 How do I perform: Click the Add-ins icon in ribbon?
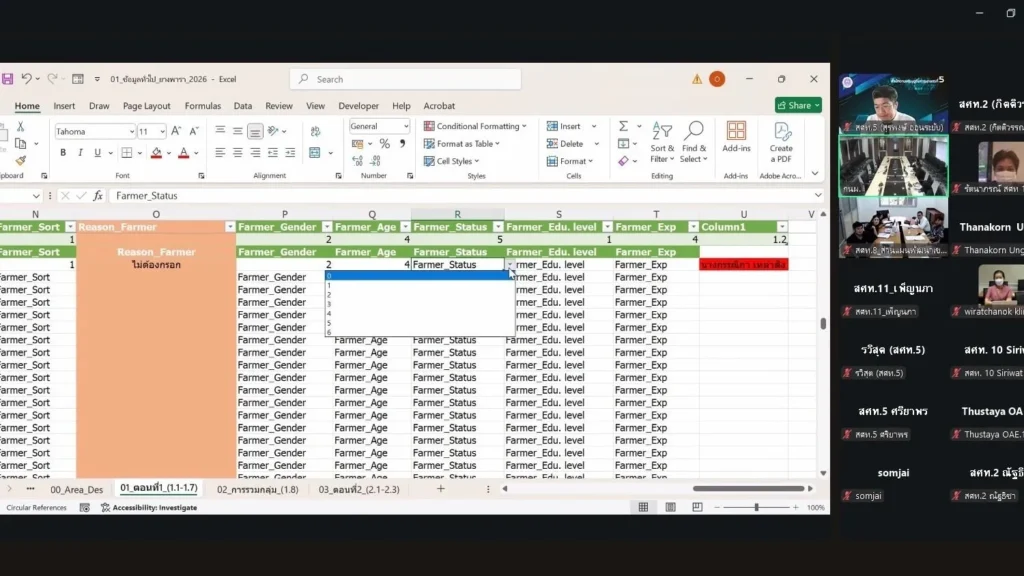point(736,137)
